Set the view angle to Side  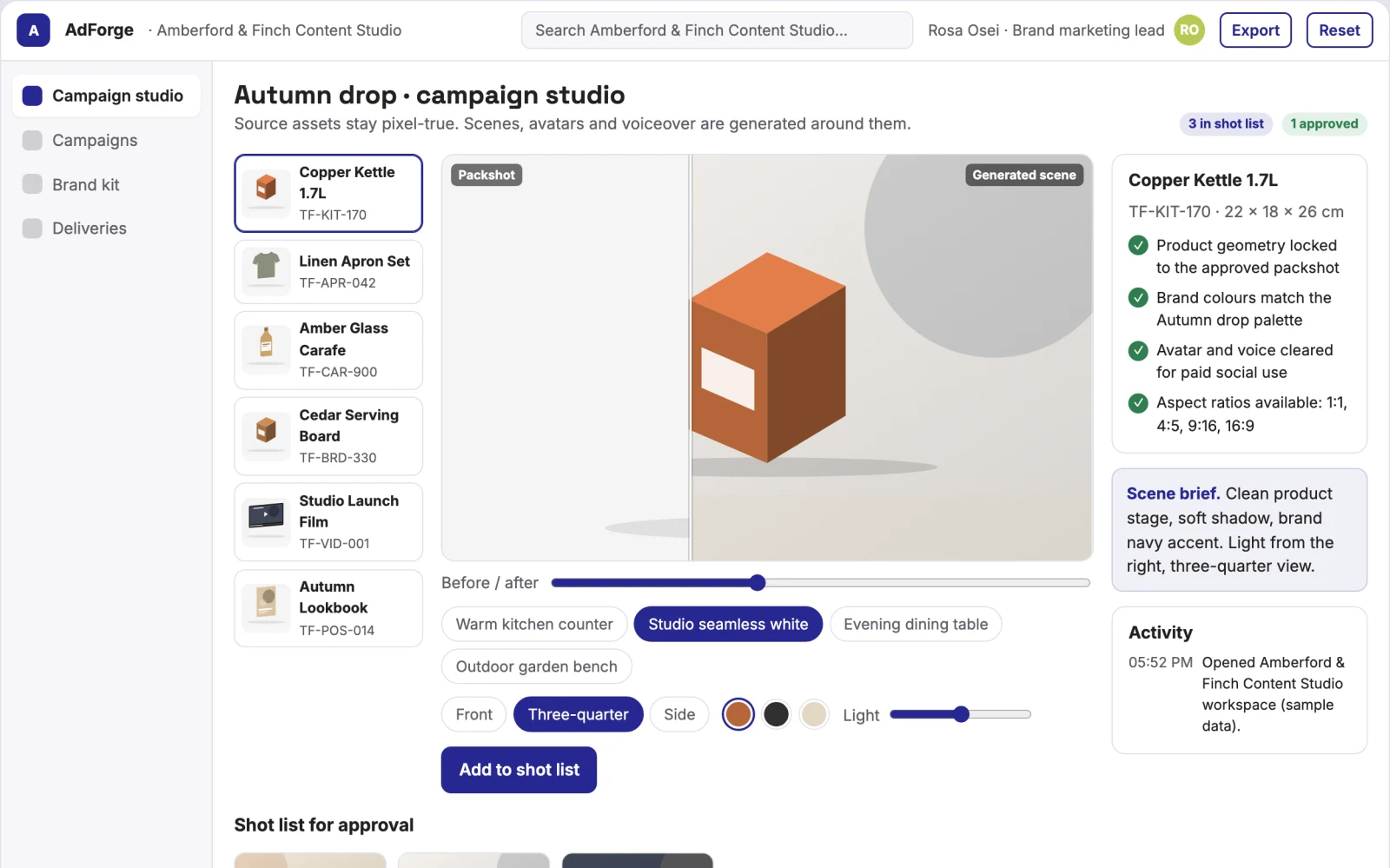pos(679,714)
